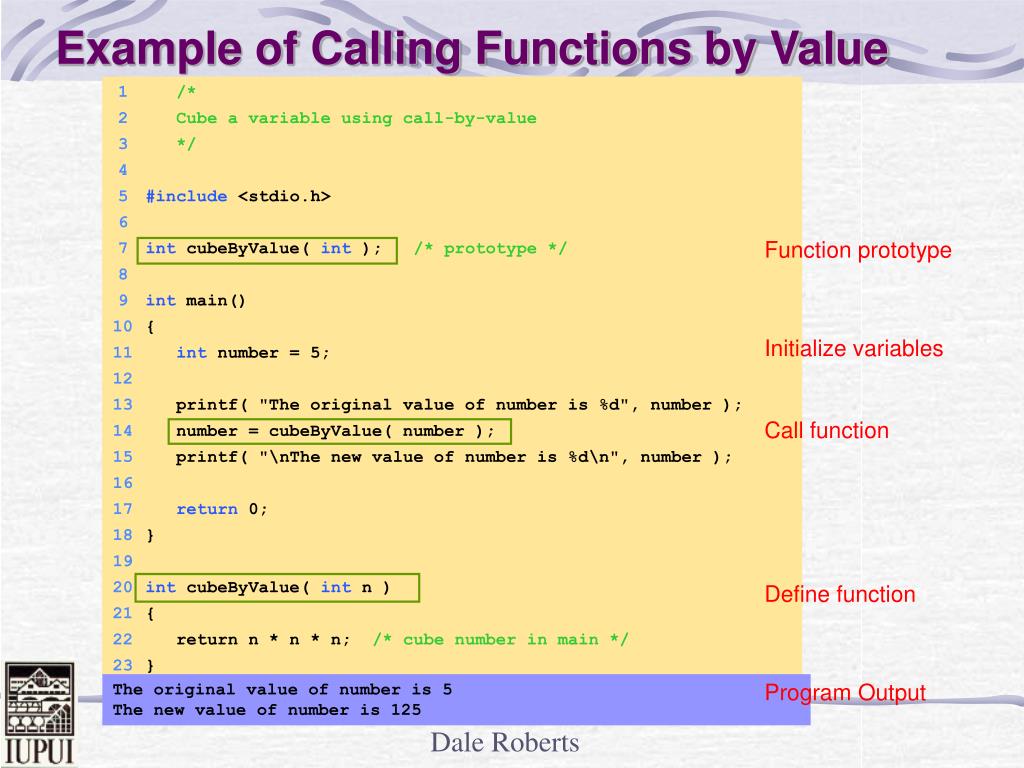Click the comment 'Cube a variable using call-by-value'
Viewport: 1024px width, 768px height.
356,118
